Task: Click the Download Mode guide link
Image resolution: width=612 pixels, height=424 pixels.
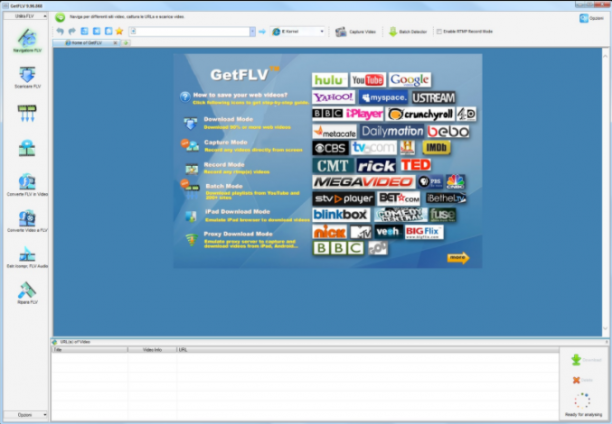Action: click(x=228, y=119)
